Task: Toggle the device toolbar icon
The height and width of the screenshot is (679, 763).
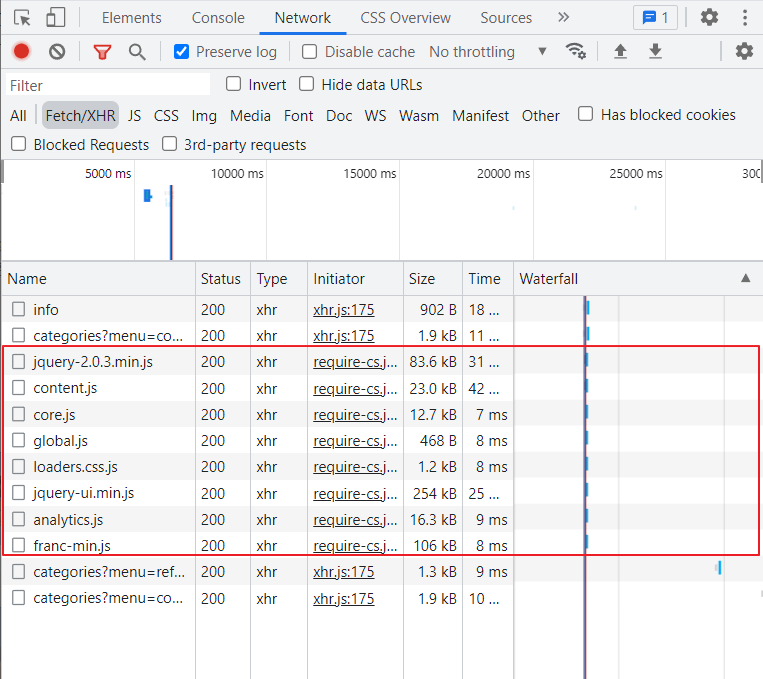Action: point(55,18)
